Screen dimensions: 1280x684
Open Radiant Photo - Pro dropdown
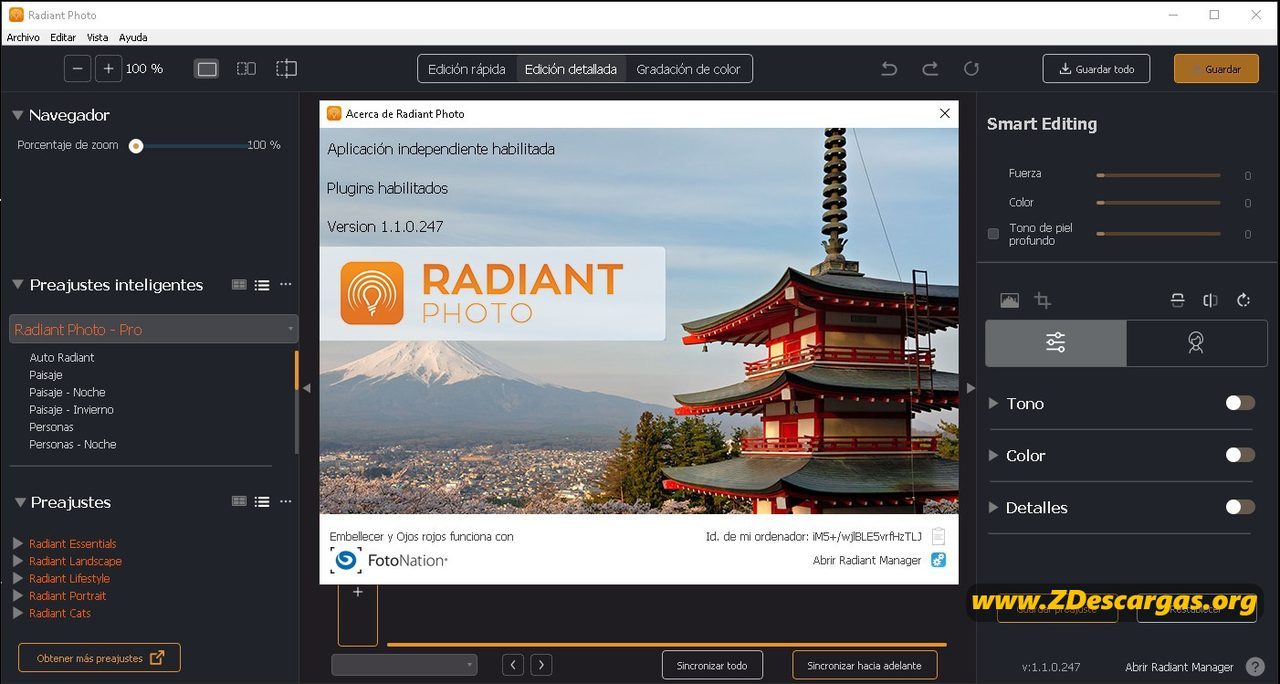point(154,329)
